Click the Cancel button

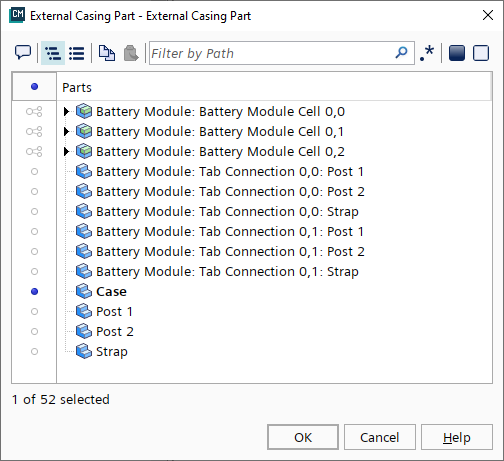380,437
